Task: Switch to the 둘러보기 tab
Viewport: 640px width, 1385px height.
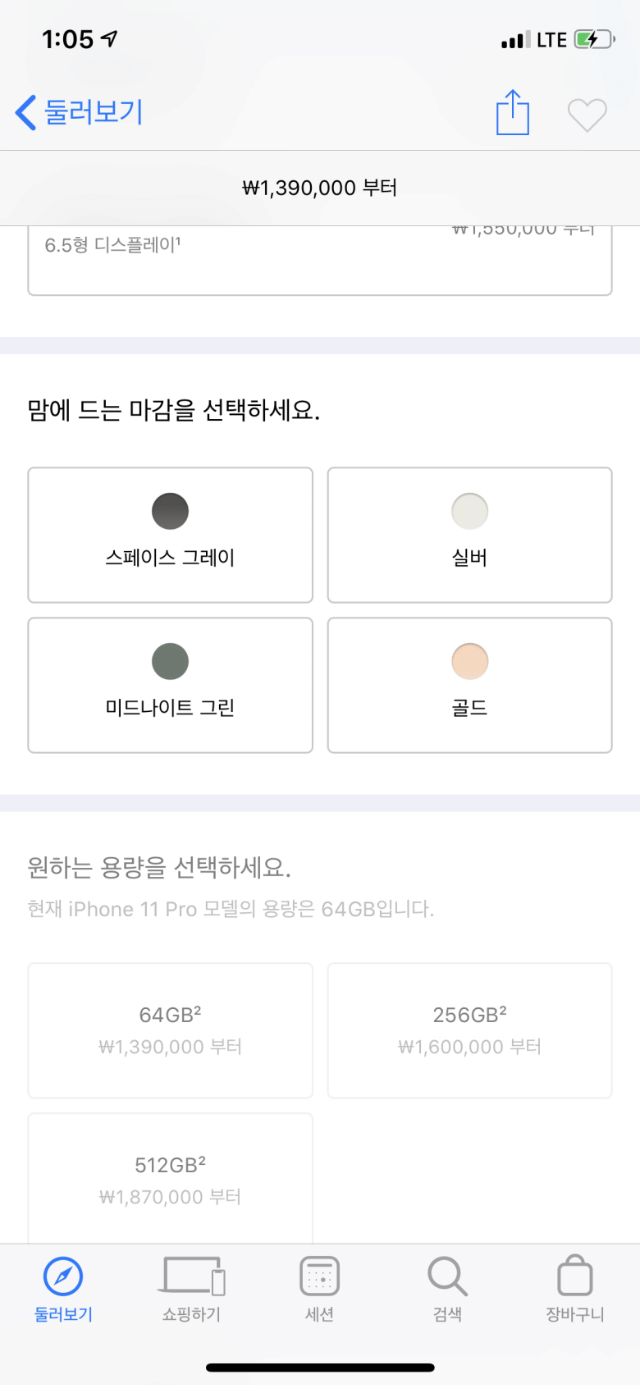Action: [x=63, y=1290]
